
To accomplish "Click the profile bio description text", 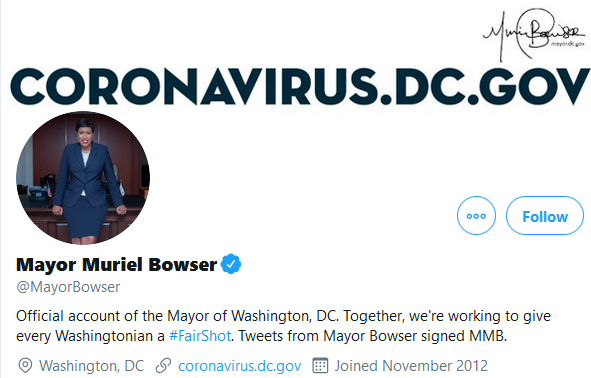I will 283,326.
